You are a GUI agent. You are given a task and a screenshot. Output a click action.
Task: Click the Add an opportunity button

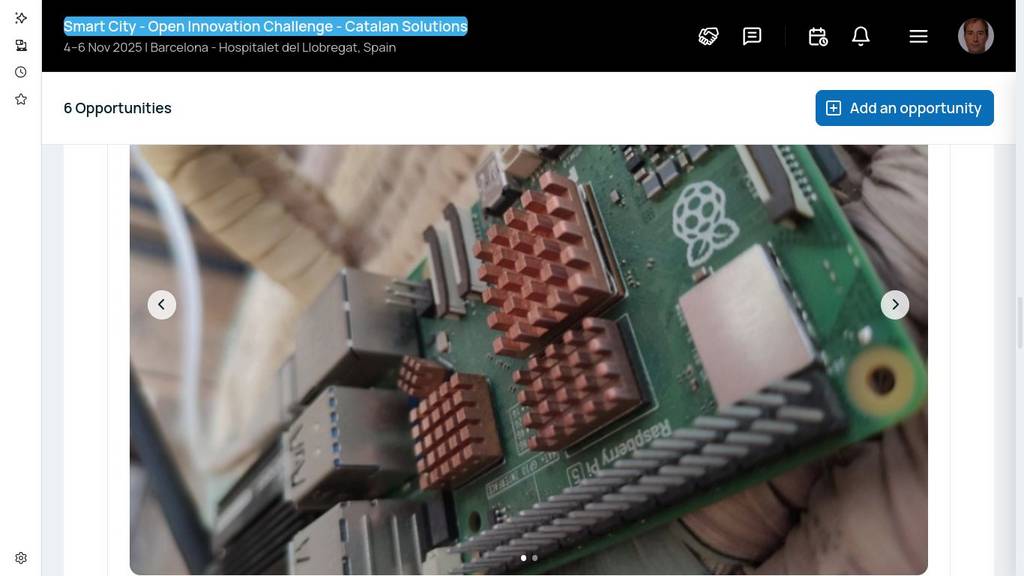(904, 108)
